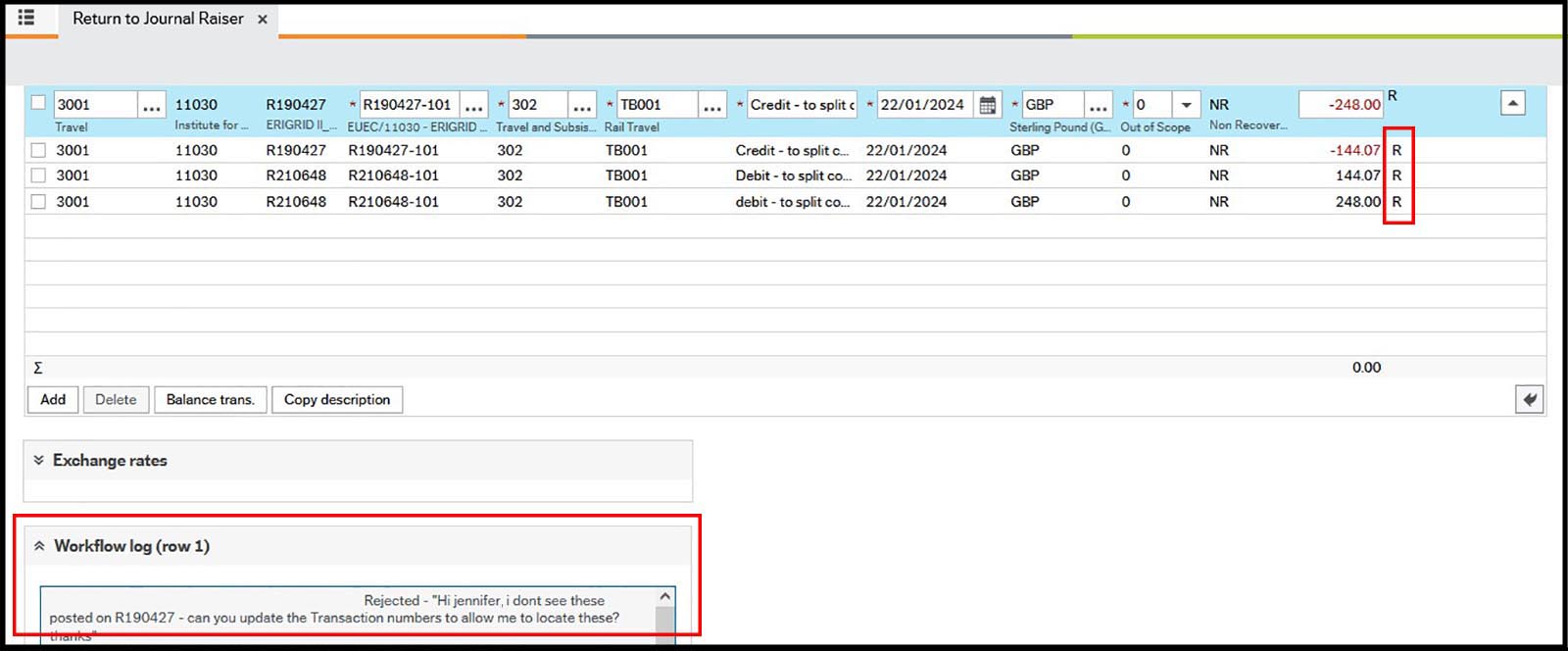Click the Balance trans. button
The image size is (1568, 651).
coord(210,399)
